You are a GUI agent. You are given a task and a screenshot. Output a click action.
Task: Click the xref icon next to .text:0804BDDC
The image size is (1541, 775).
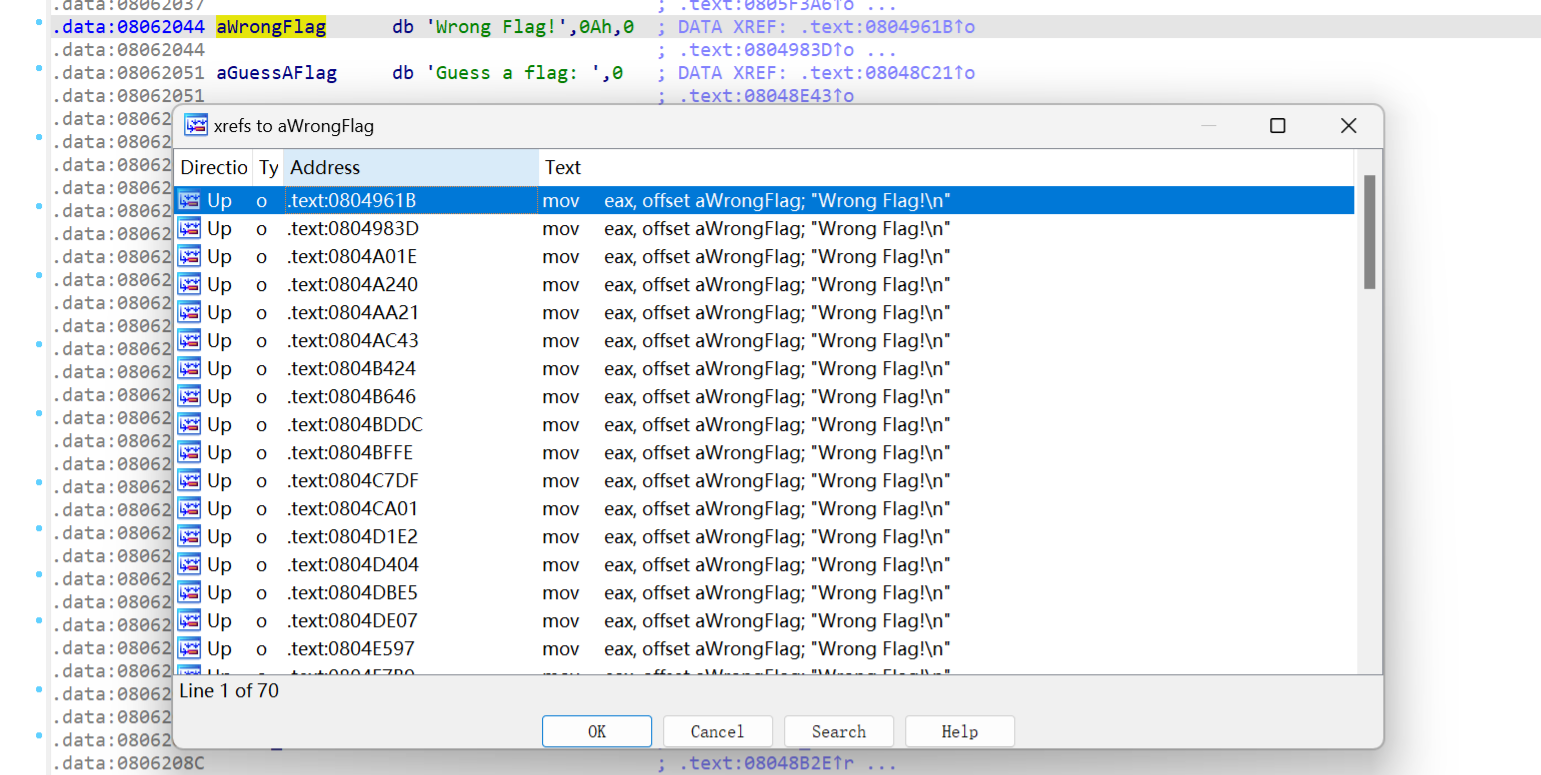coord(189,425)
